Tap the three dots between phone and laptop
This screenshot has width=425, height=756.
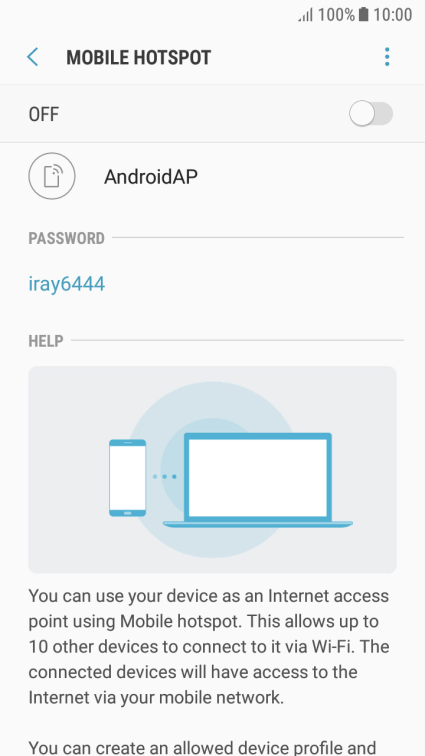[165, 476]
